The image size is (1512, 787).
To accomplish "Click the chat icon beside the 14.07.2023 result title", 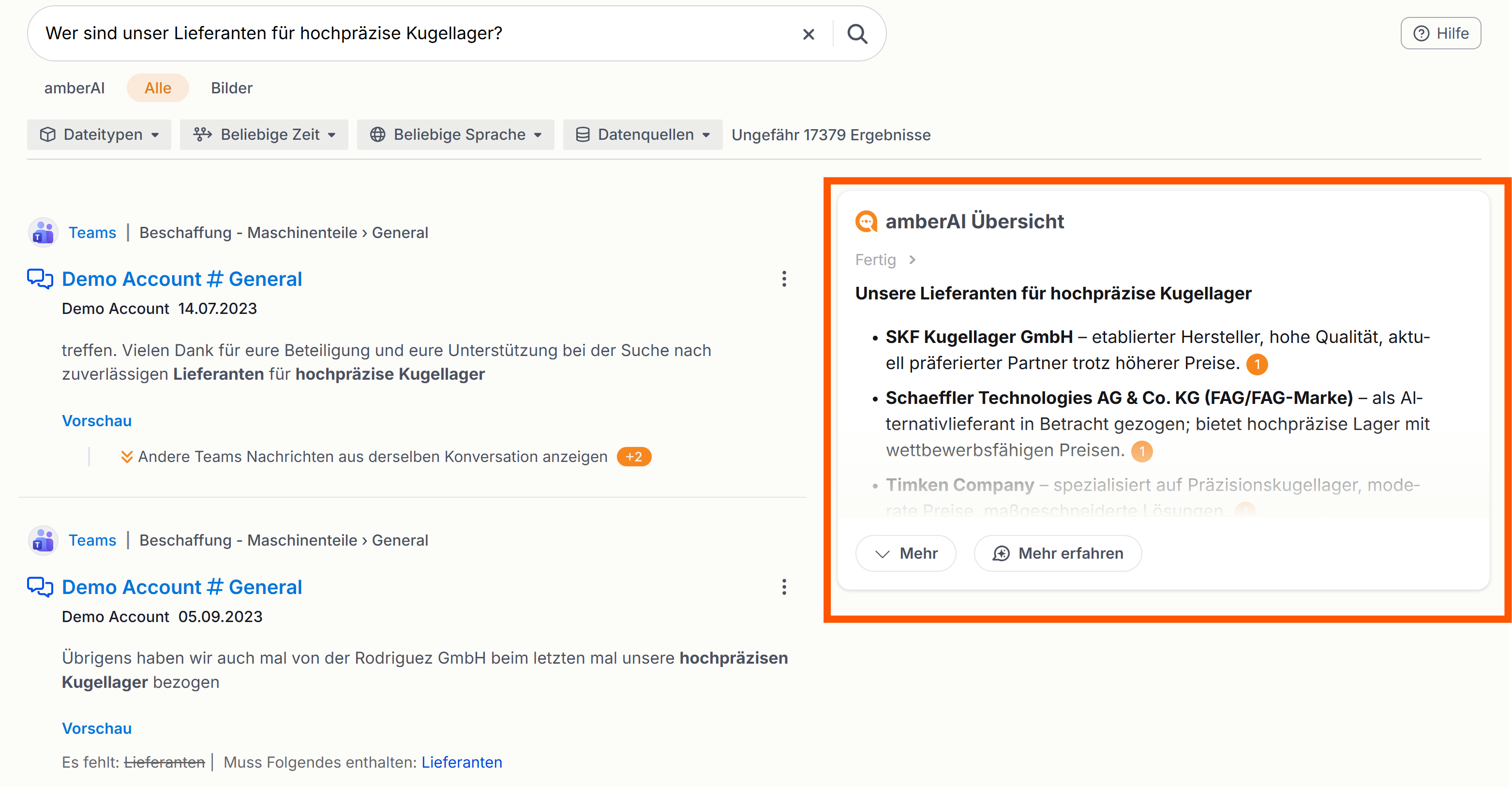I will tap(40, 278).
